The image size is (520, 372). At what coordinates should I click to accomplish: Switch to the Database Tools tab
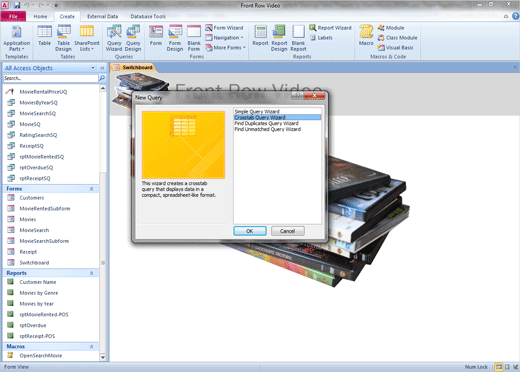click(x=148, y=16)
